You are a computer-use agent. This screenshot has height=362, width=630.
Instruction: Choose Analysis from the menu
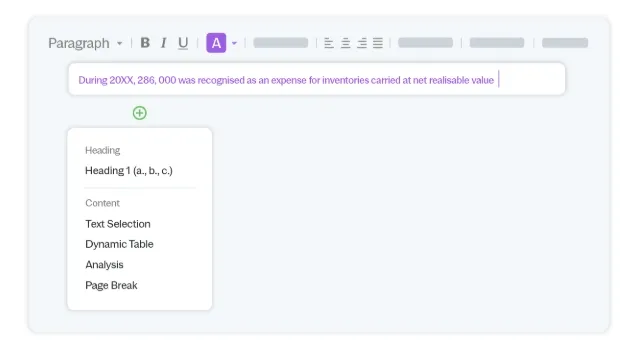click(104, 265)
